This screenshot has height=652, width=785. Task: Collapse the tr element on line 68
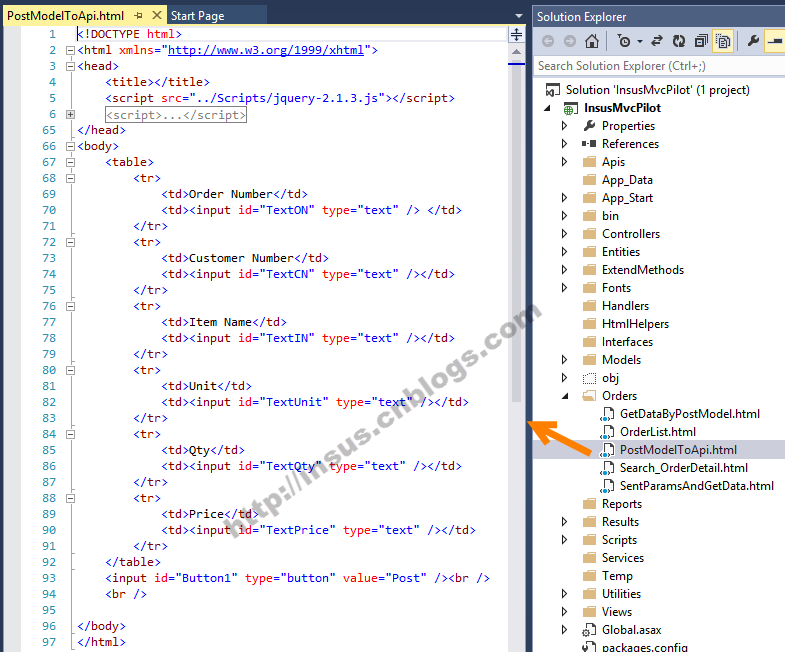[x=71, y=178]
